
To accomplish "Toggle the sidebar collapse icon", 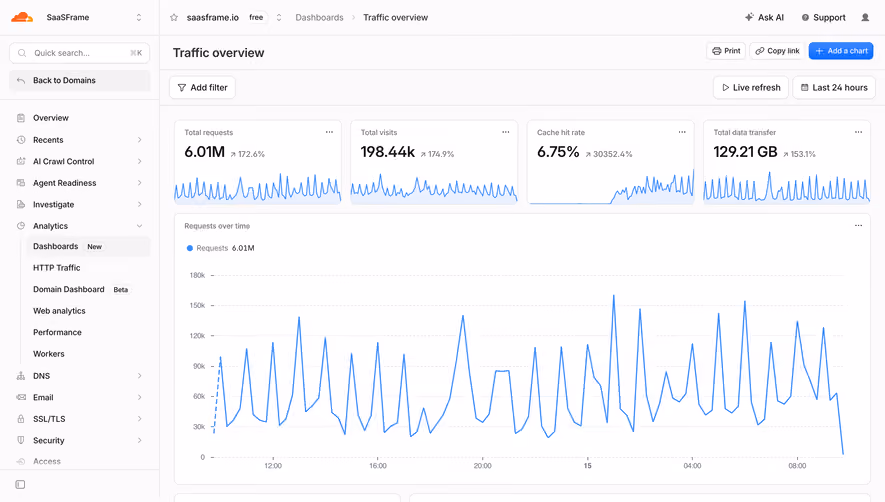I will click(20, 484).
